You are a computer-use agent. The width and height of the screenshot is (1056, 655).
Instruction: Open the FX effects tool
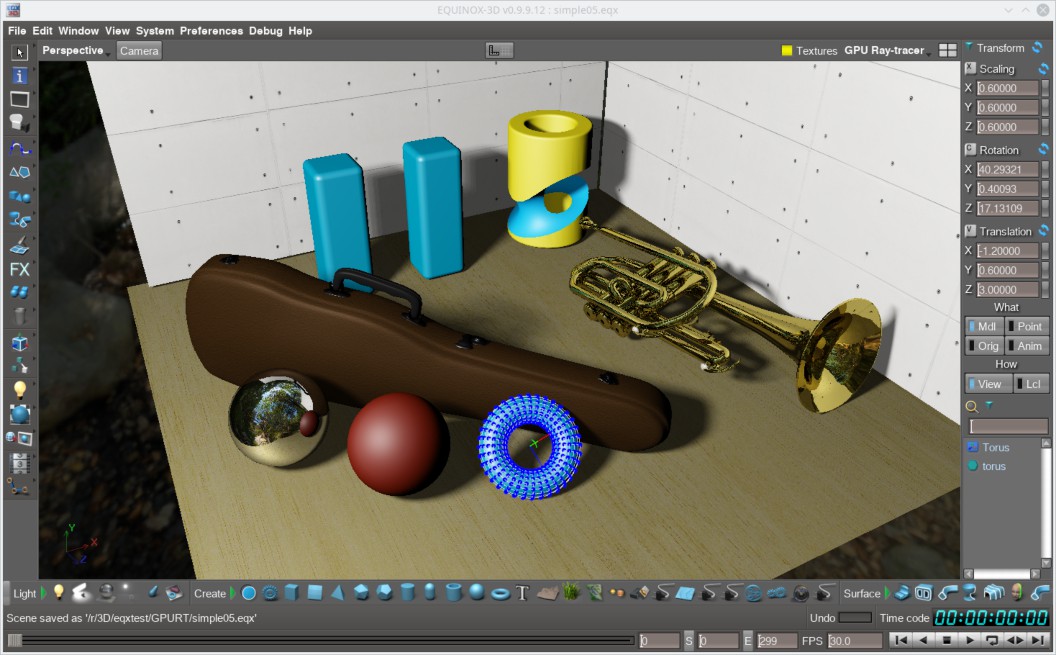click(19, 270)
